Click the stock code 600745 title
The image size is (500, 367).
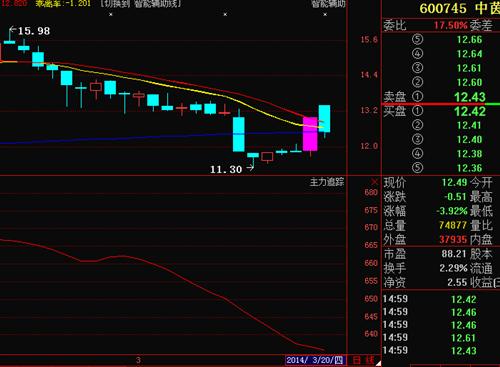point(443,9)
